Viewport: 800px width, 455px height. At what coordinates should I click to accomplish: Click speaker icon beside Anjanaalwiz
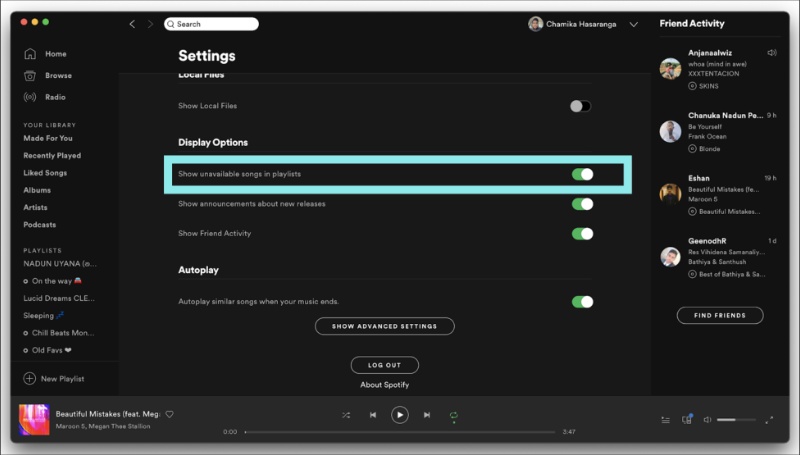click(772, 53)
